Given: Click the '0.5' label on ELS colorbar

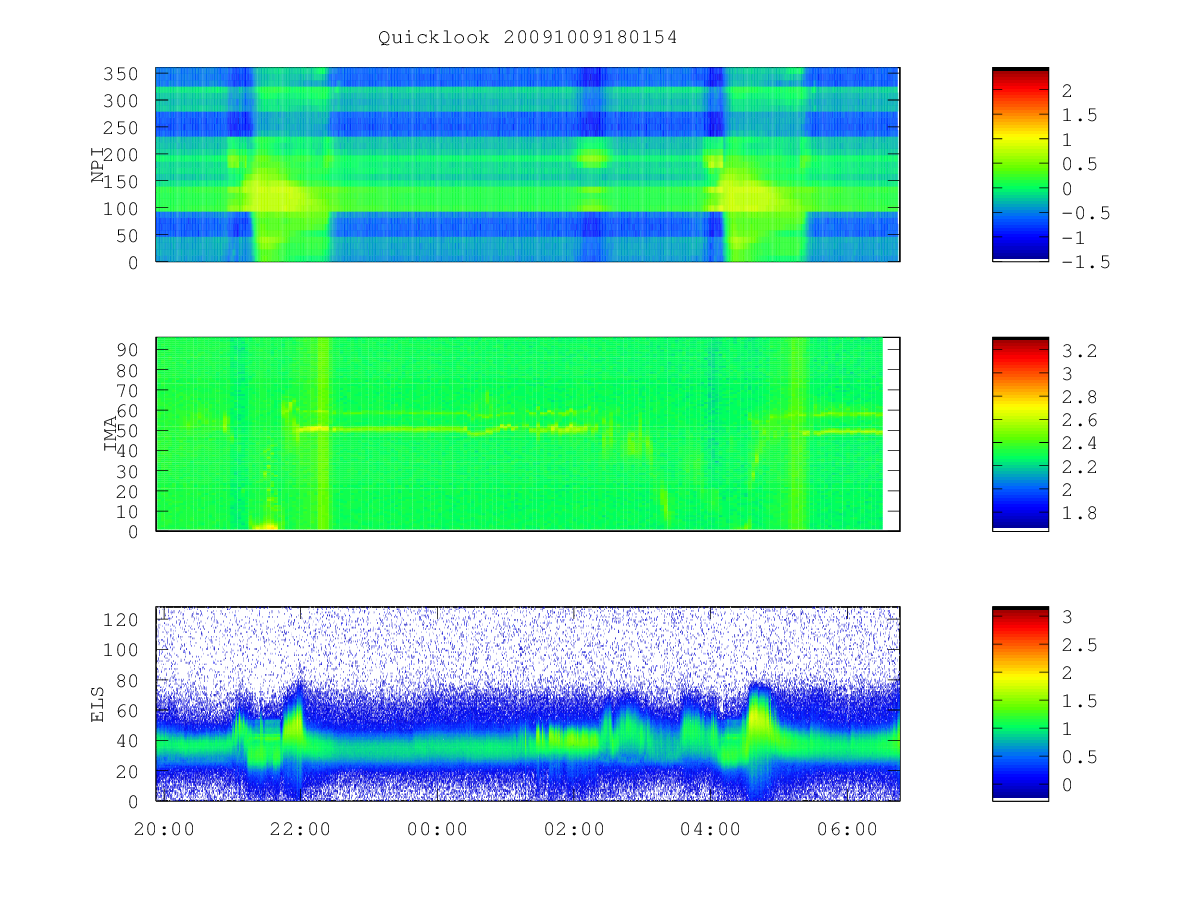Looking at the screenshot, I should tap(1078, 757).
